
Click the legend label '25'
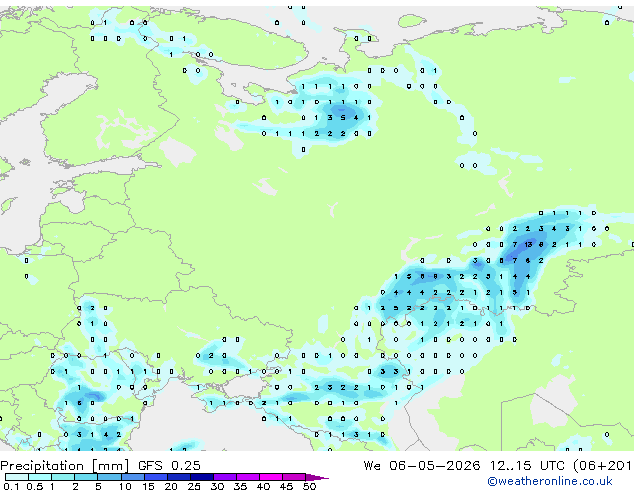pos(194,486)
